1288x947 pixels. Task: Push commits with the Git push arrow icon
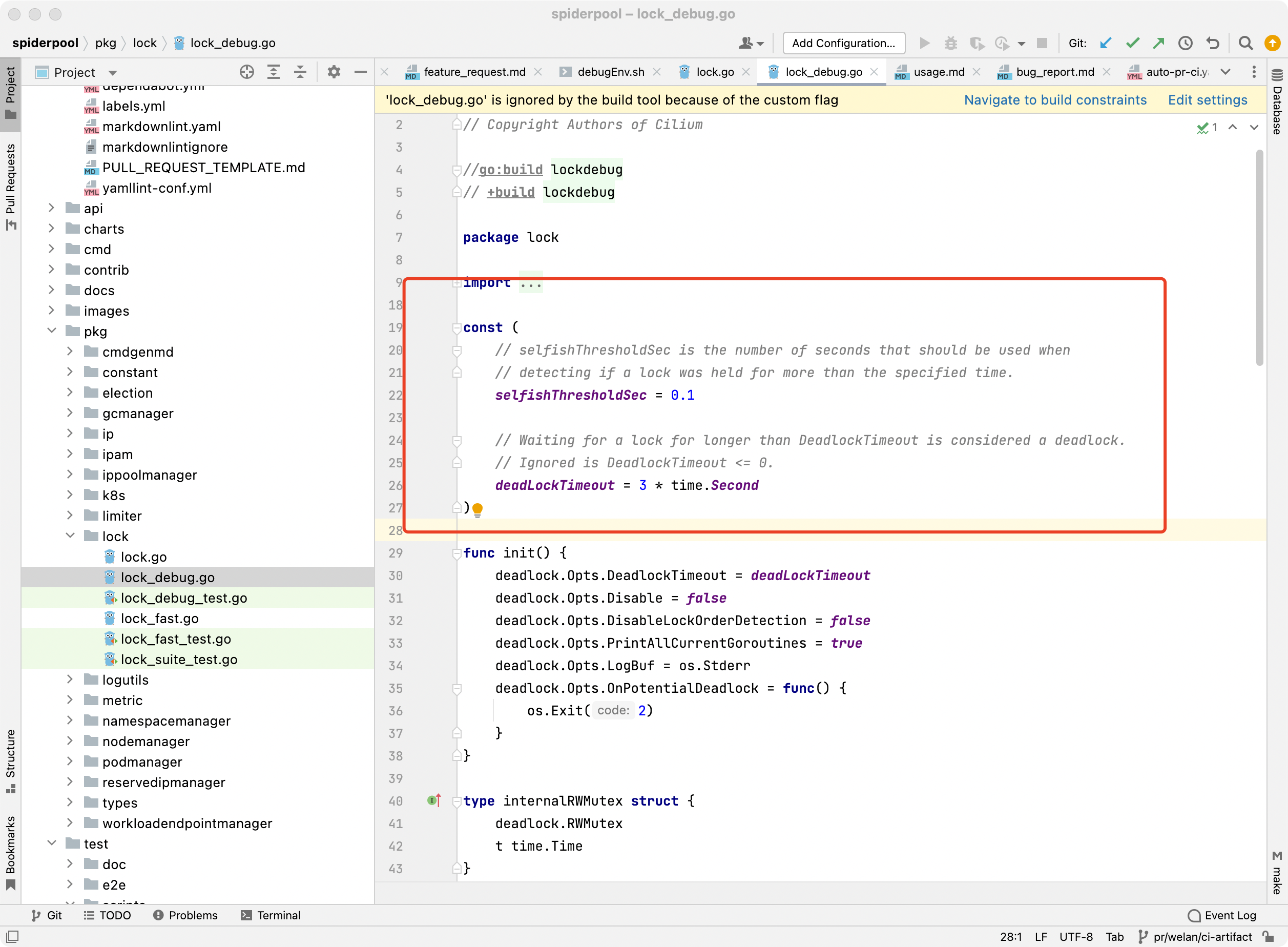tap(1159, 43)
